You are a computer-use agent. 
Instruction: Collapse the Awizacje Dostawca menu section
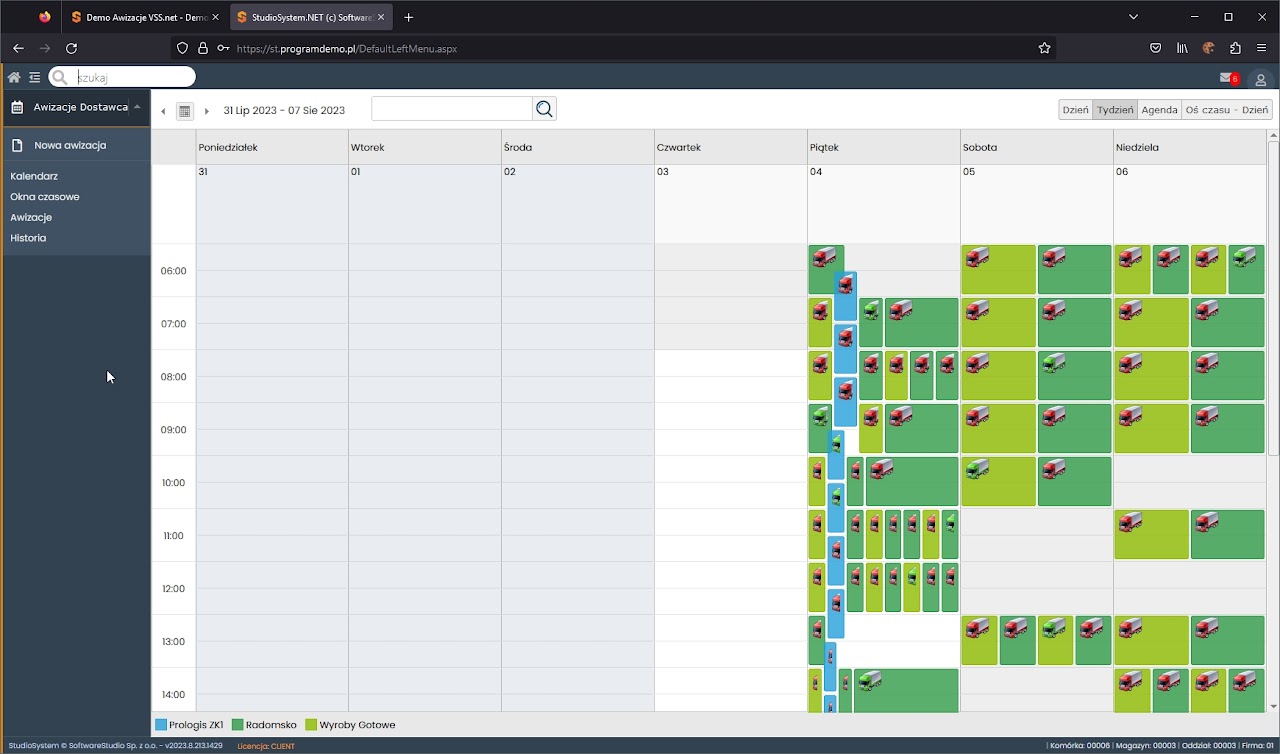point(136,107)
